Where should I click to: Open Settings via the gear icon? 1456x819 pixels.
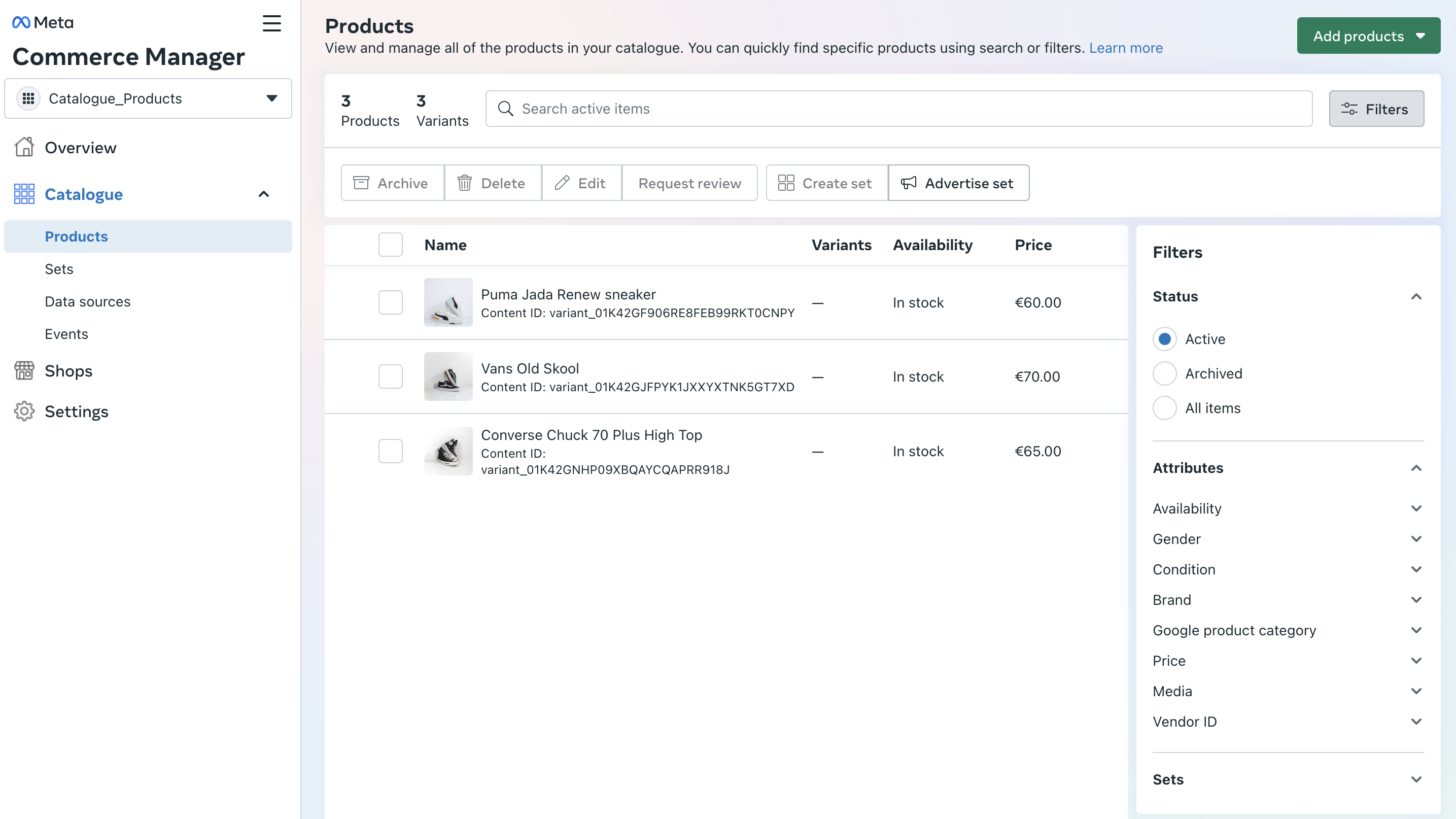(x=24, y=411)
